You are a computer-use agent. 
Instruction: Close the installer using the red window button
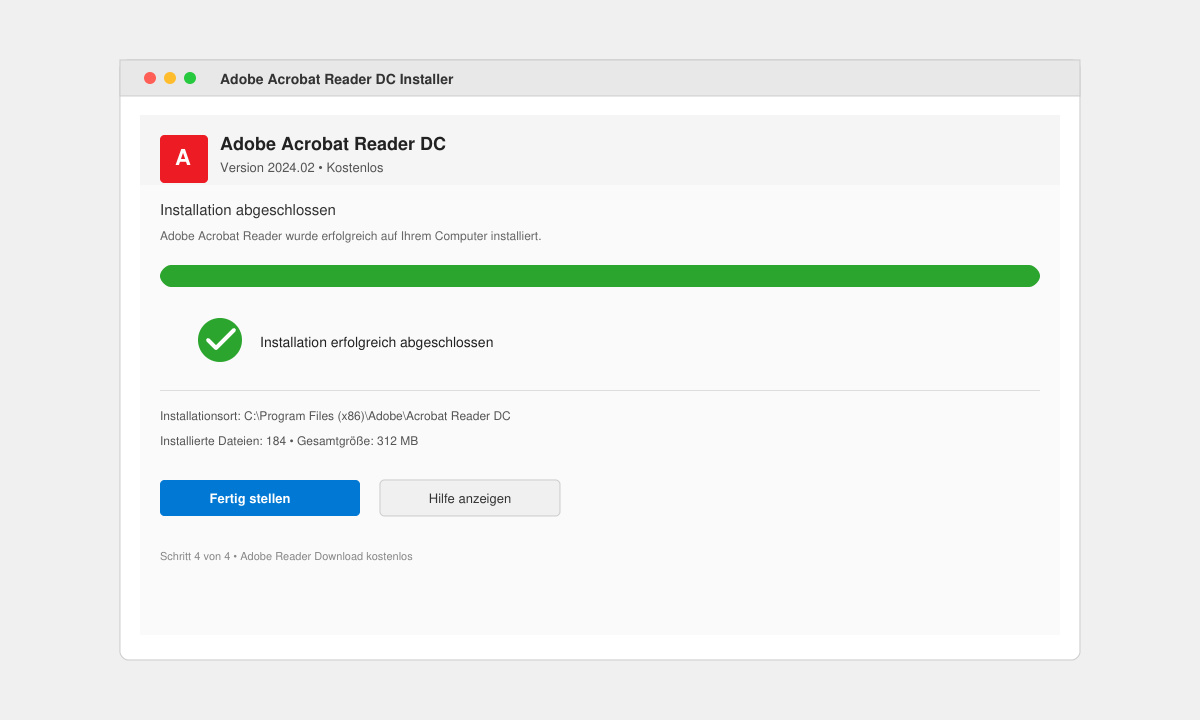pyautogui.click(x=150, y=78)
